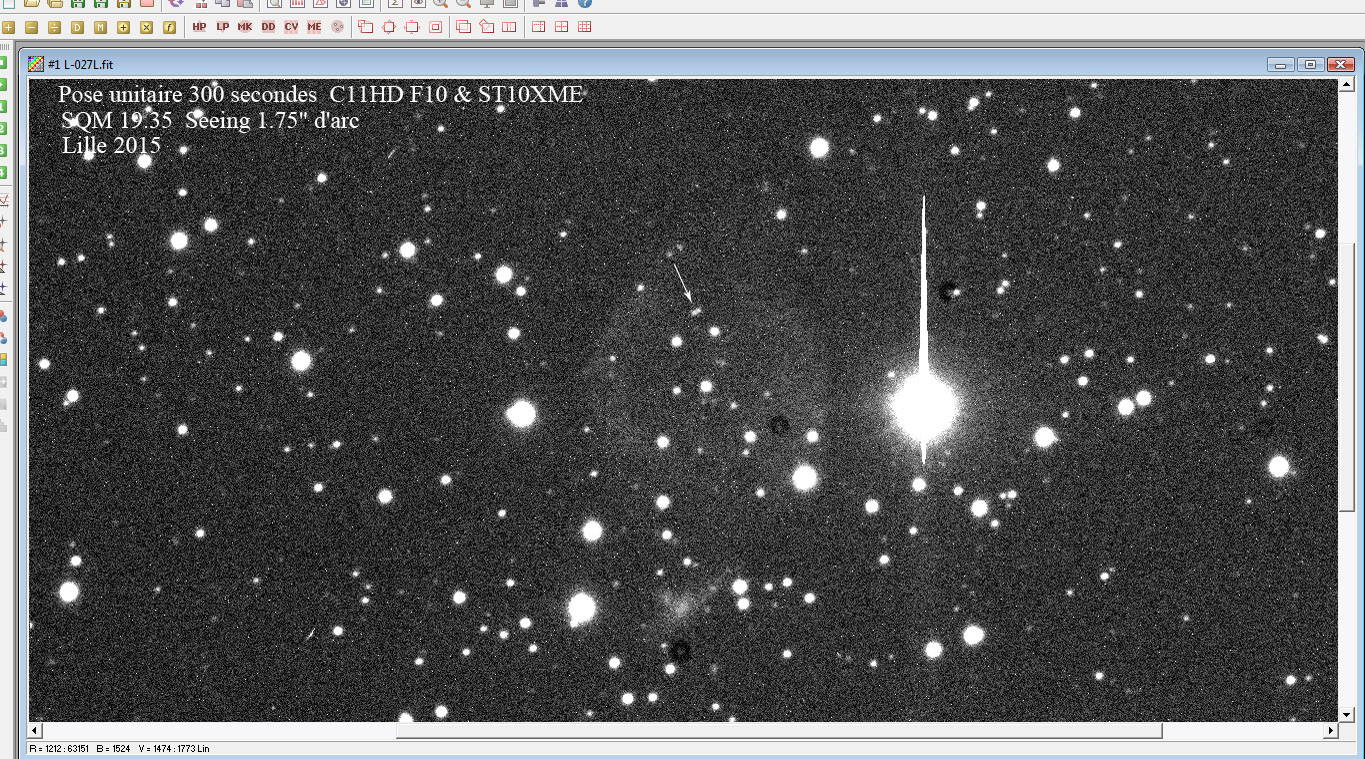
Task: Click the colored squares icon in left sidebar
Action: (4, 359)
